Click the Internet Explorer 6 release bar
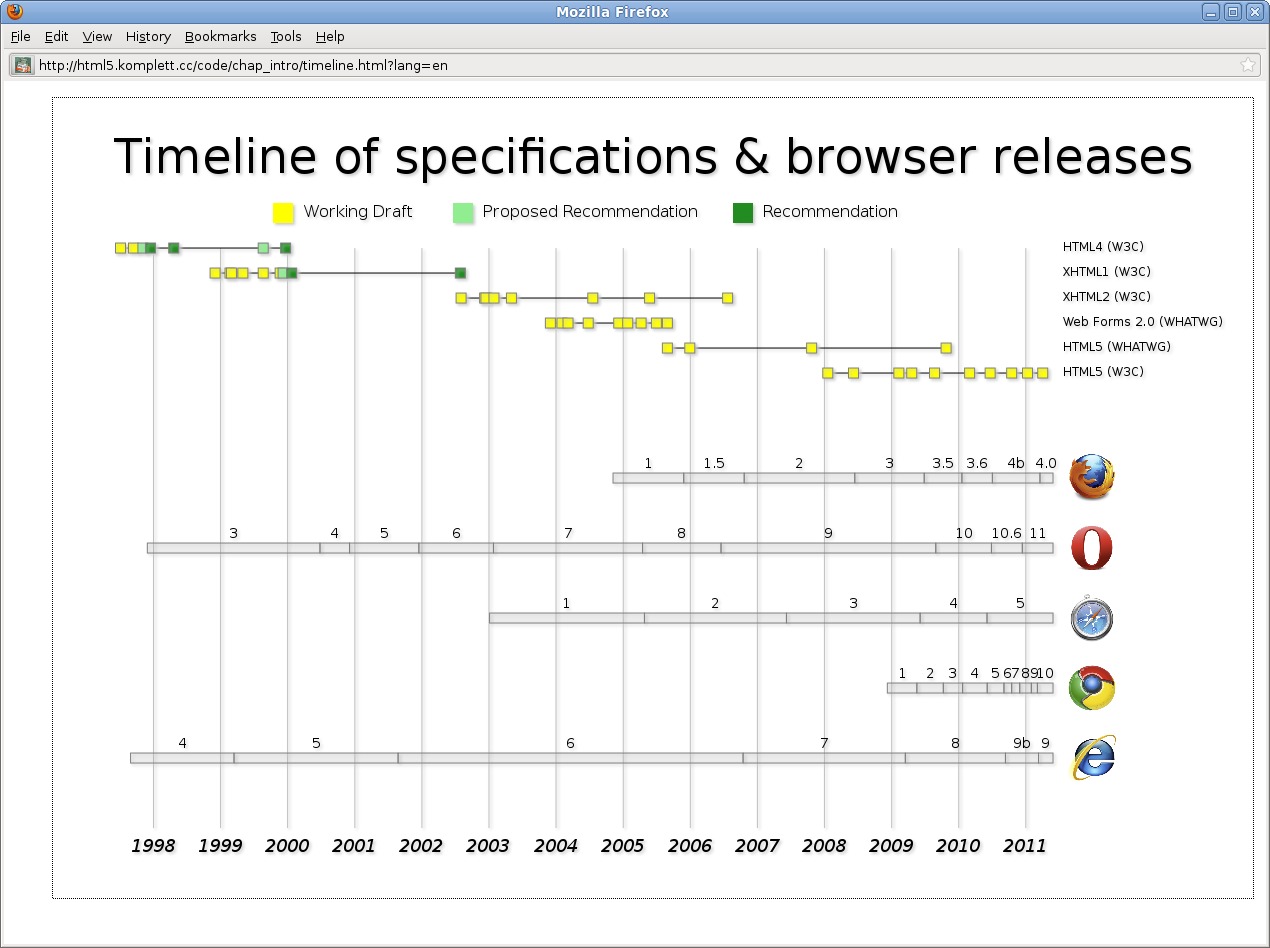1270x948 pixels. pos(570,758)
